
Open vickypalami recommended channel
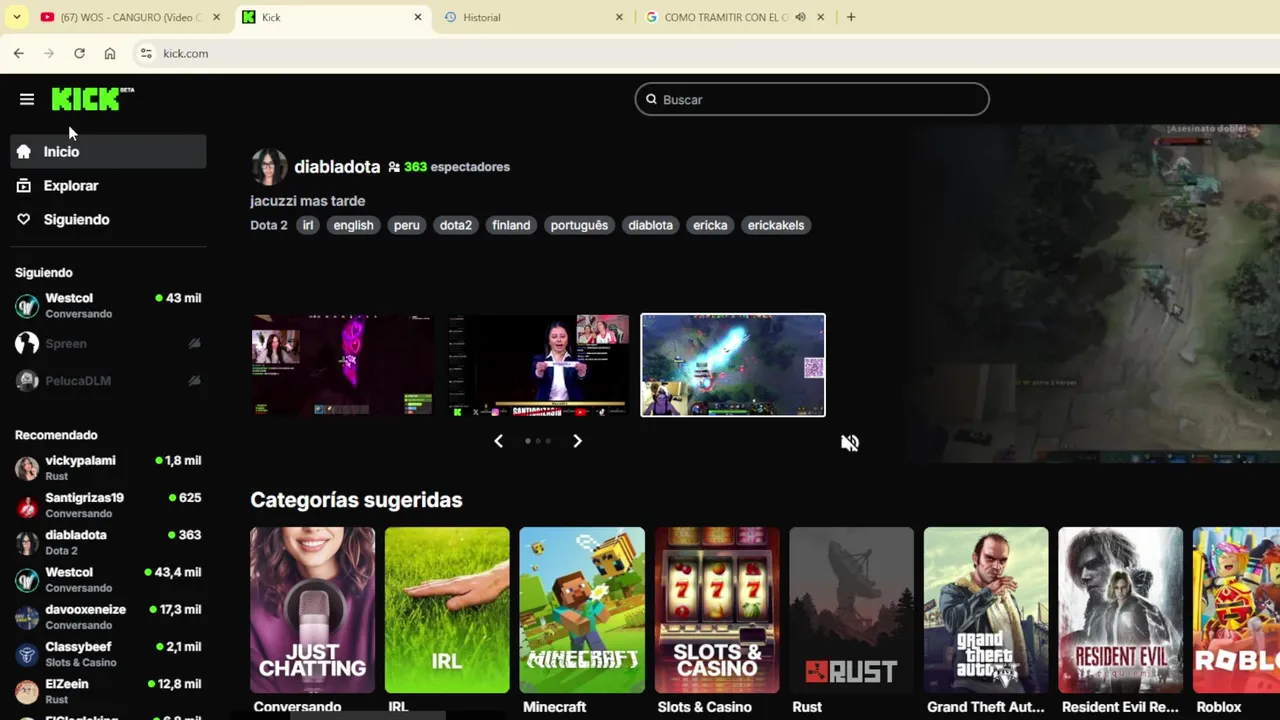pos(108,468)
